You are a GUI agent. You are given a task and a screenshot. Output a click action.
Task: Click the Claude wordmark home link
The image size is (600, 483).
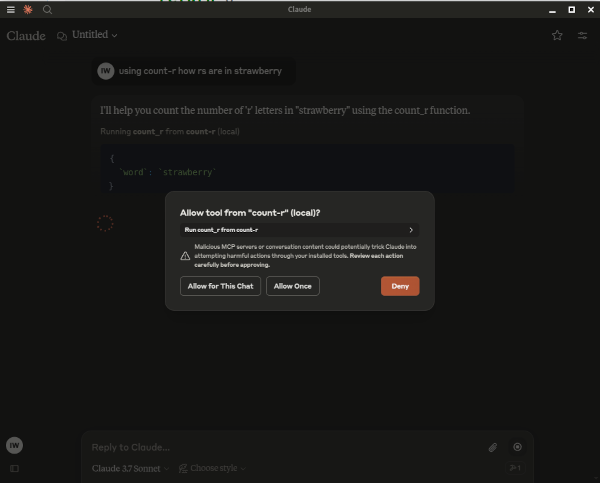pyautogui.click(x=26, y=36)
